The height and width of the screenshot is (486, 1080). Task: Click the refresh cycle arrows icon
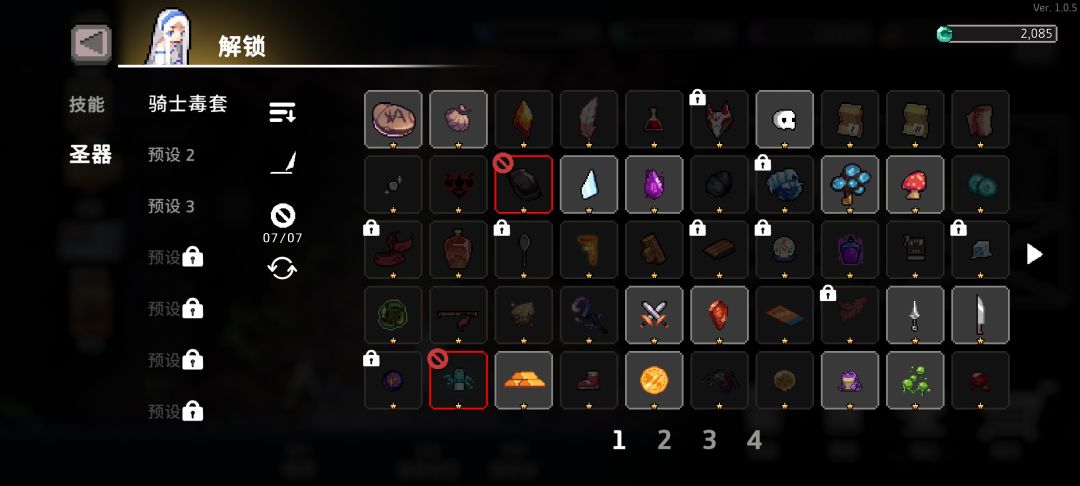click(x=282, y=268)
